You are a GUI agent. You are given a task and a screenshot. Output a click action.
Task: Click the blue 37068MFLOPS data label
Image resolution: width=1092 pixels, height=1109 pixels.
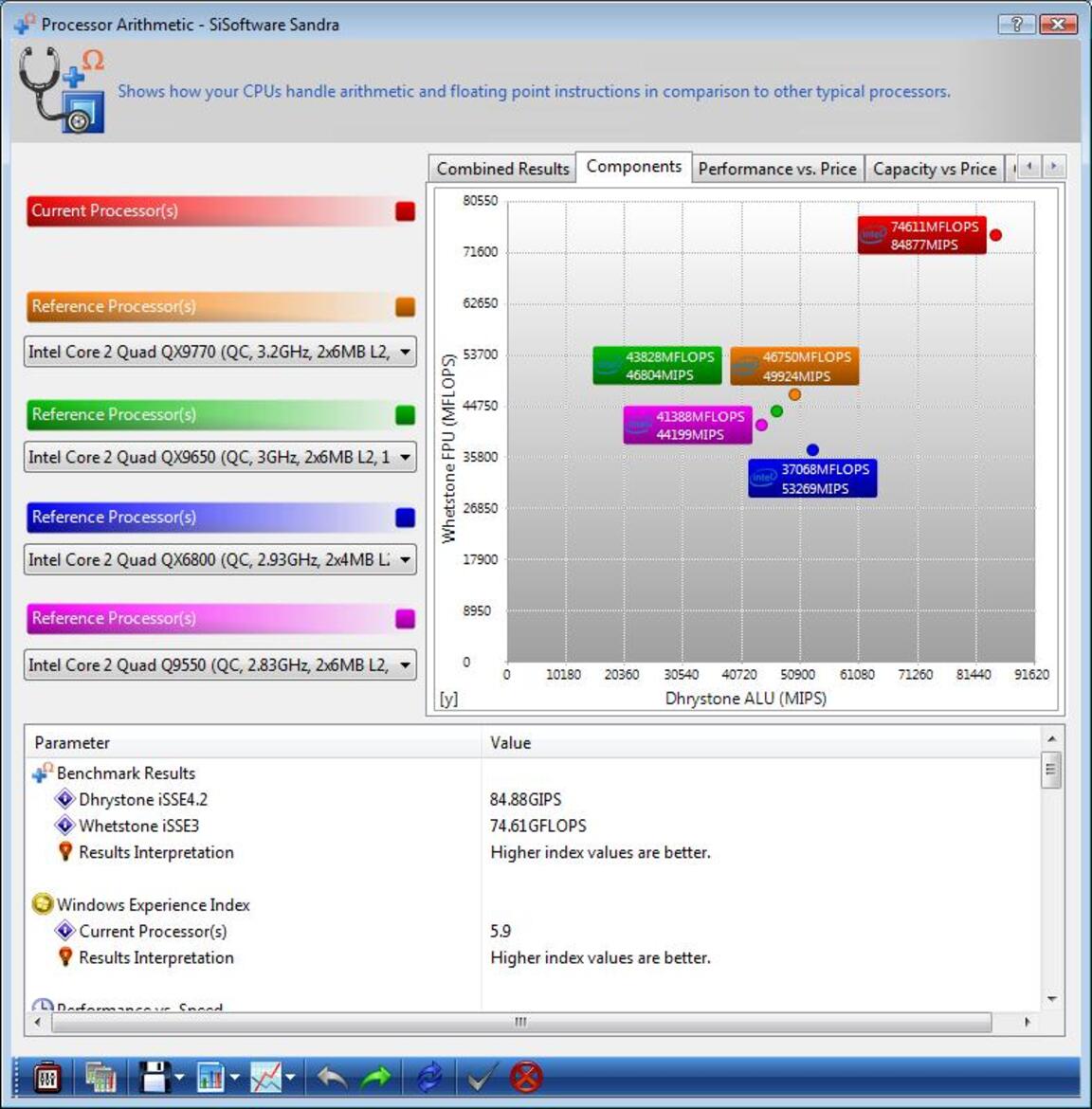point(812,478)
